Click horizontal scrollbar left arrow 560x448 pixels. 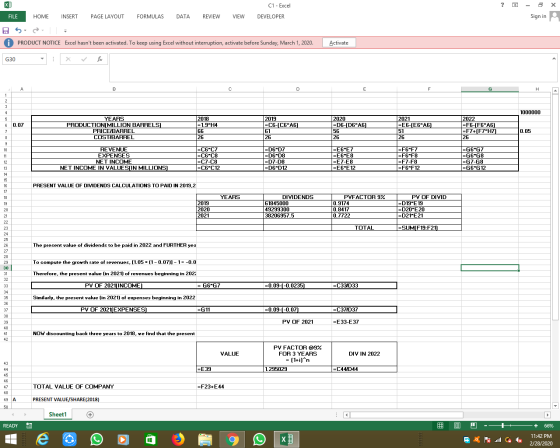pos(346,415)
